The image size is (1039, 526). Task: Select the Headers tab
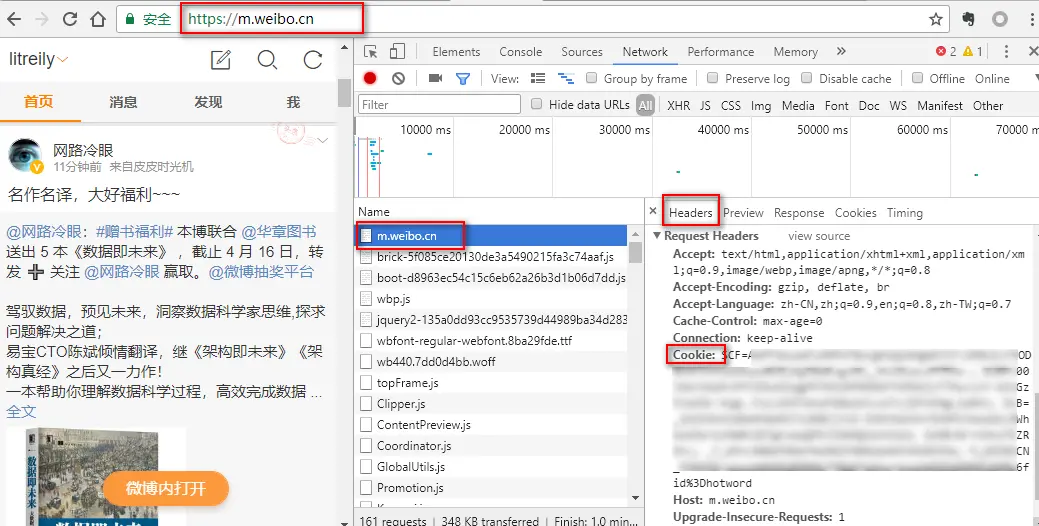690,213
